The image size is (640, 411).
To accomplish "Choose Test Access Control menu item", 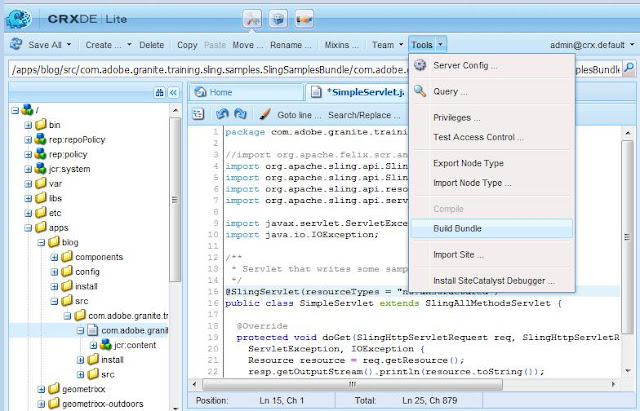I will pos(491,137).
